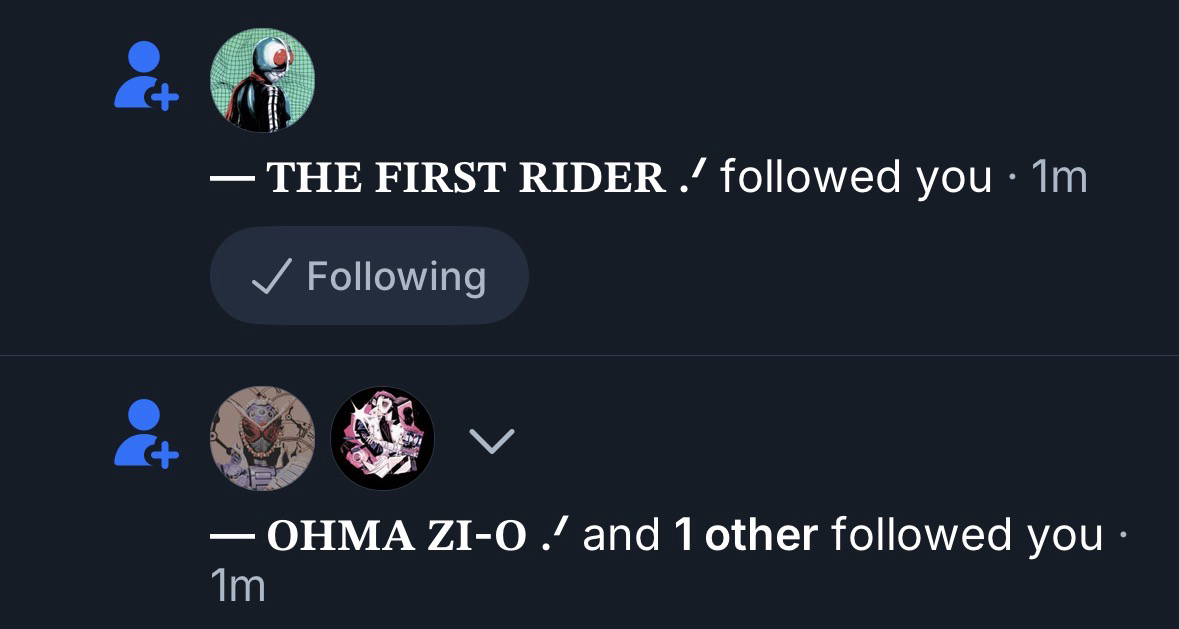This screenshot has height=629, width=1179.
Task: Select "followed you" text in OHMA ZI-O notification
Action: coord(967,536)
